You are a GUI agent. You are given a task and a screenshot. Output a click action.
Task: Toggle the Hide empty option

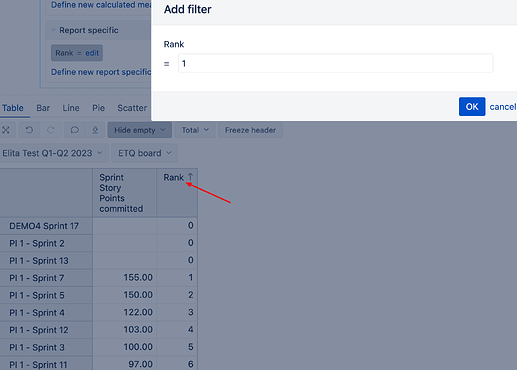[x=139, y=130]
